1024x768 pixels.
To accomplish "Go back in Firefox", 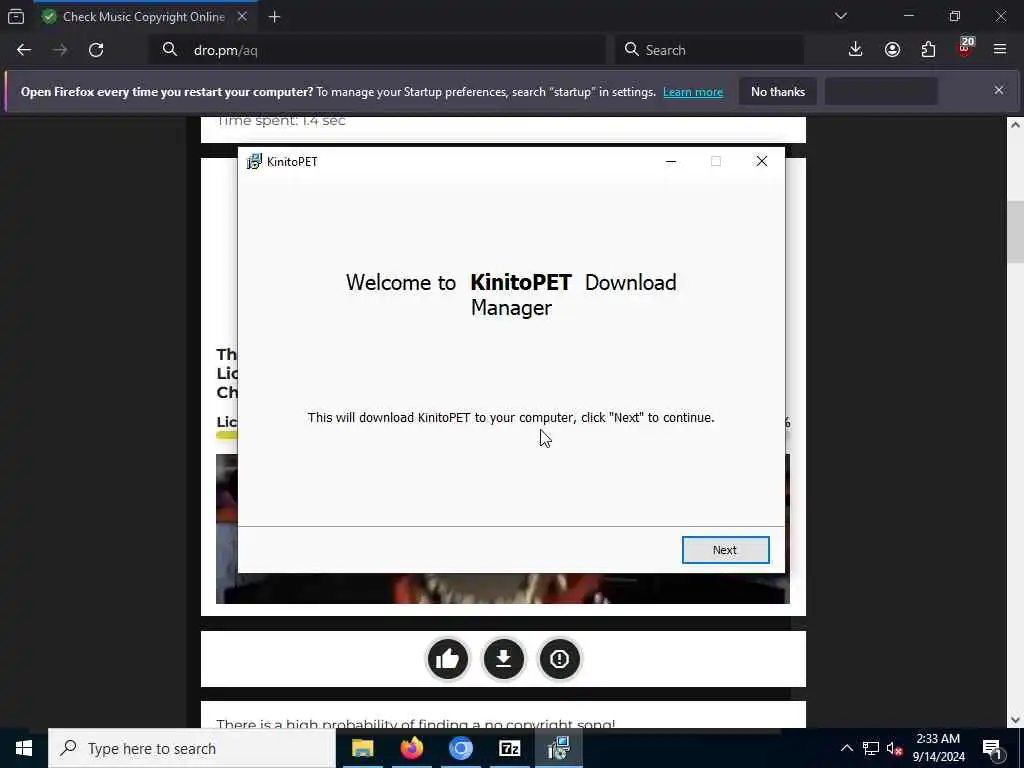I will point(24,50).
